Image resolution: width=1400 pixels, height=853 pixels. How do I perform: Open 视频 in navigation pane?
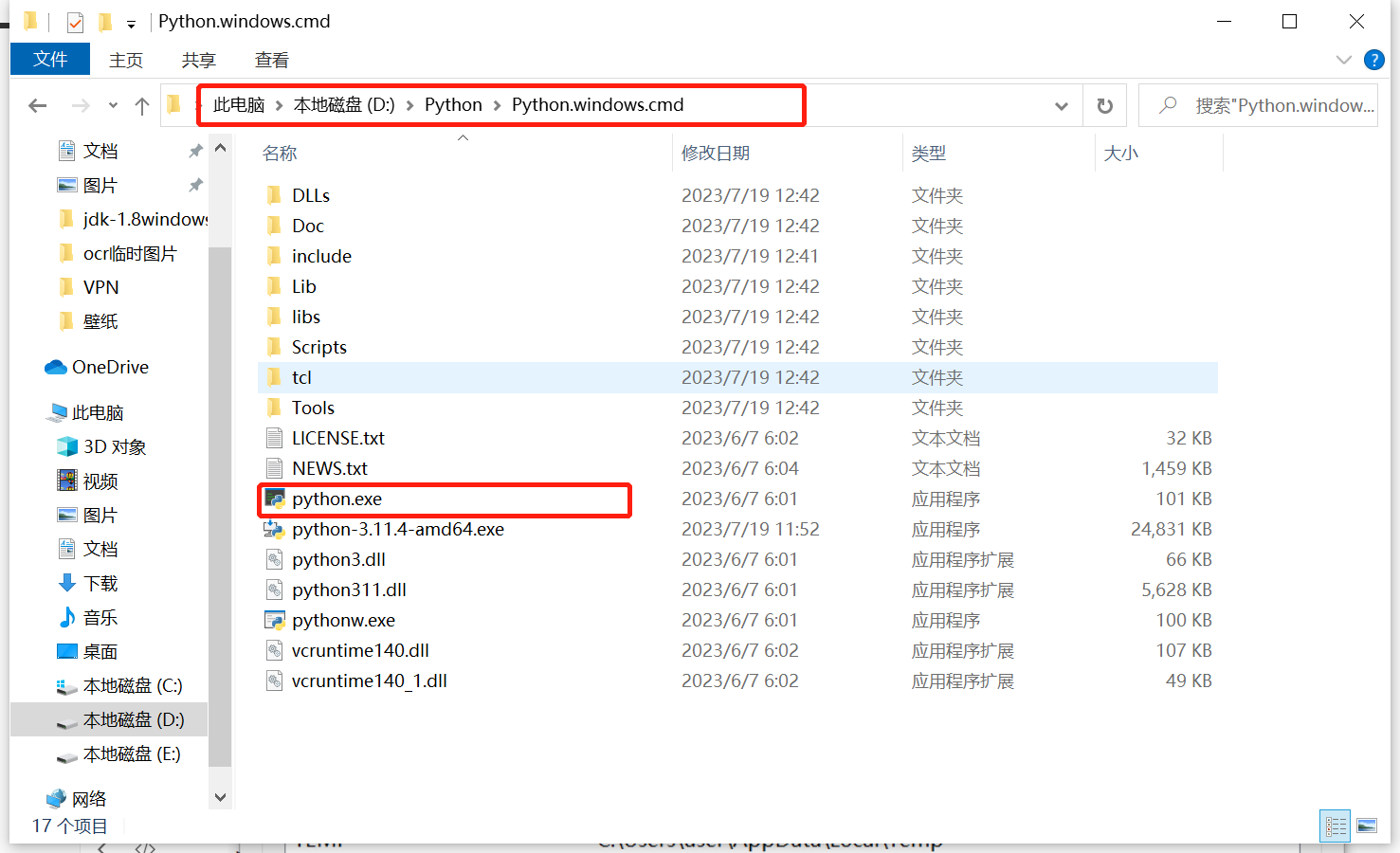tap(100, 481)
